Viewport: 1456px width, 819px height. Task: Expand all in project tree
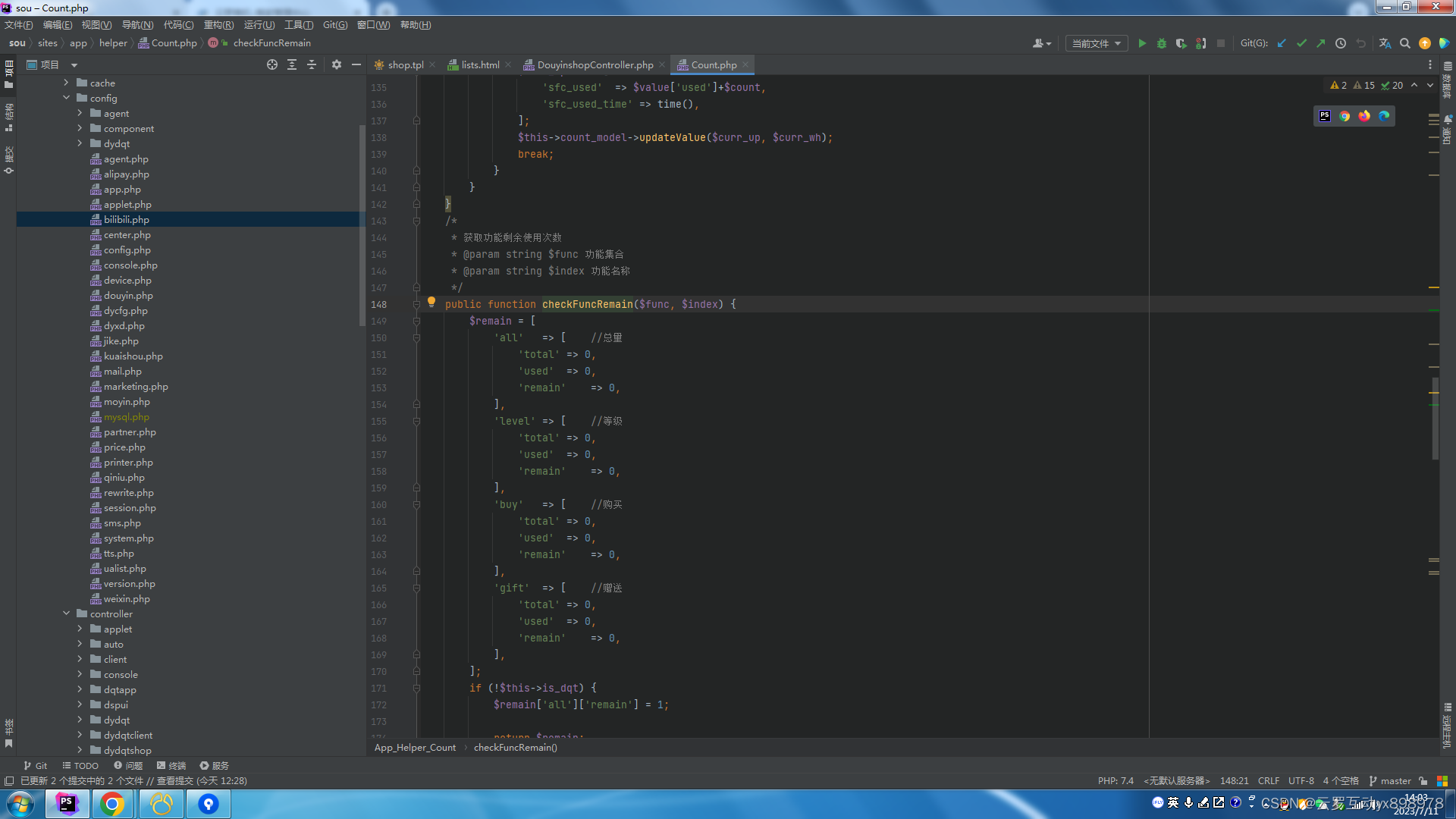click(292, 64)
